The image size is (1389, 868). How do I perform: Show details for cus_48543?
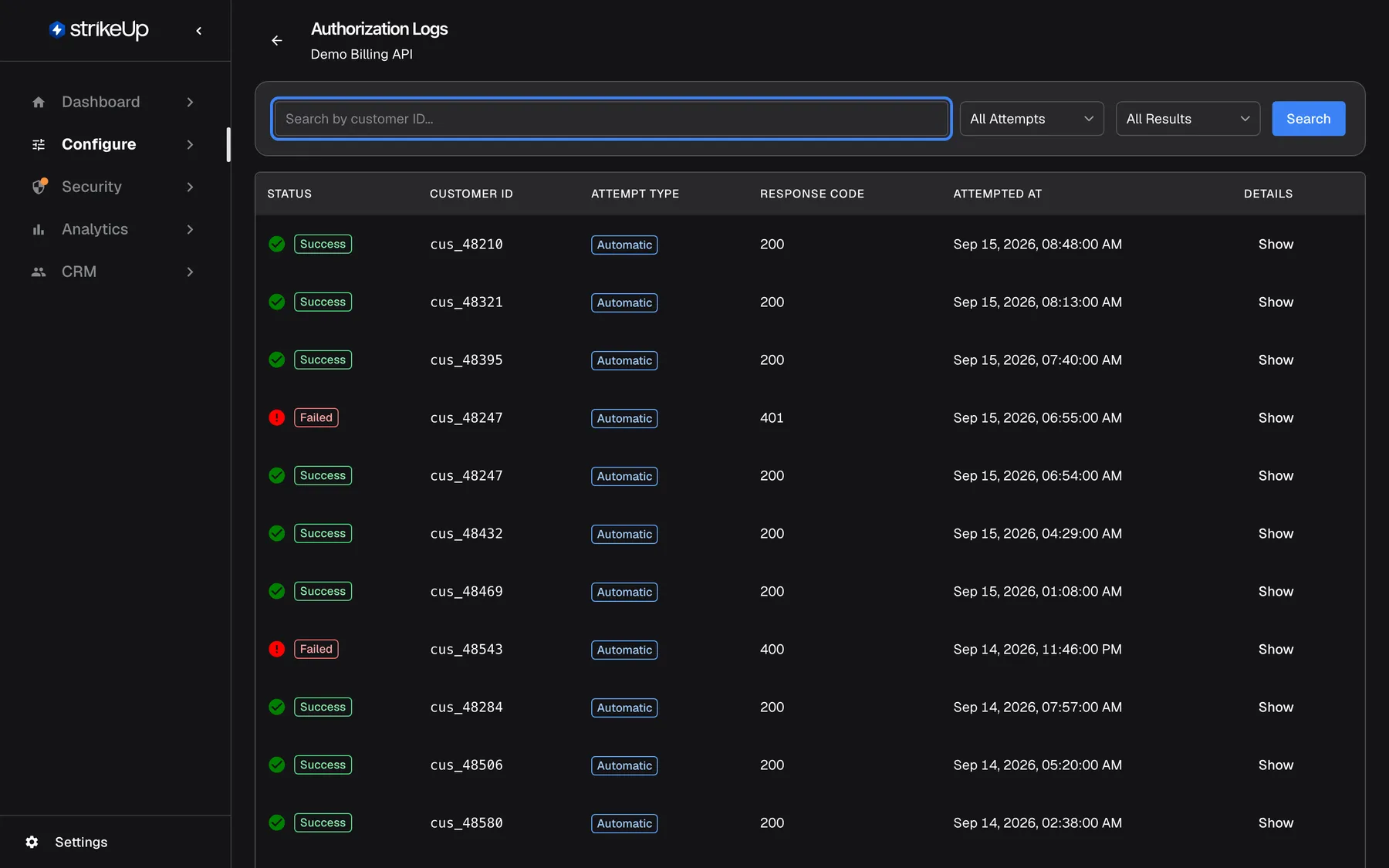tap(1276, 650)
